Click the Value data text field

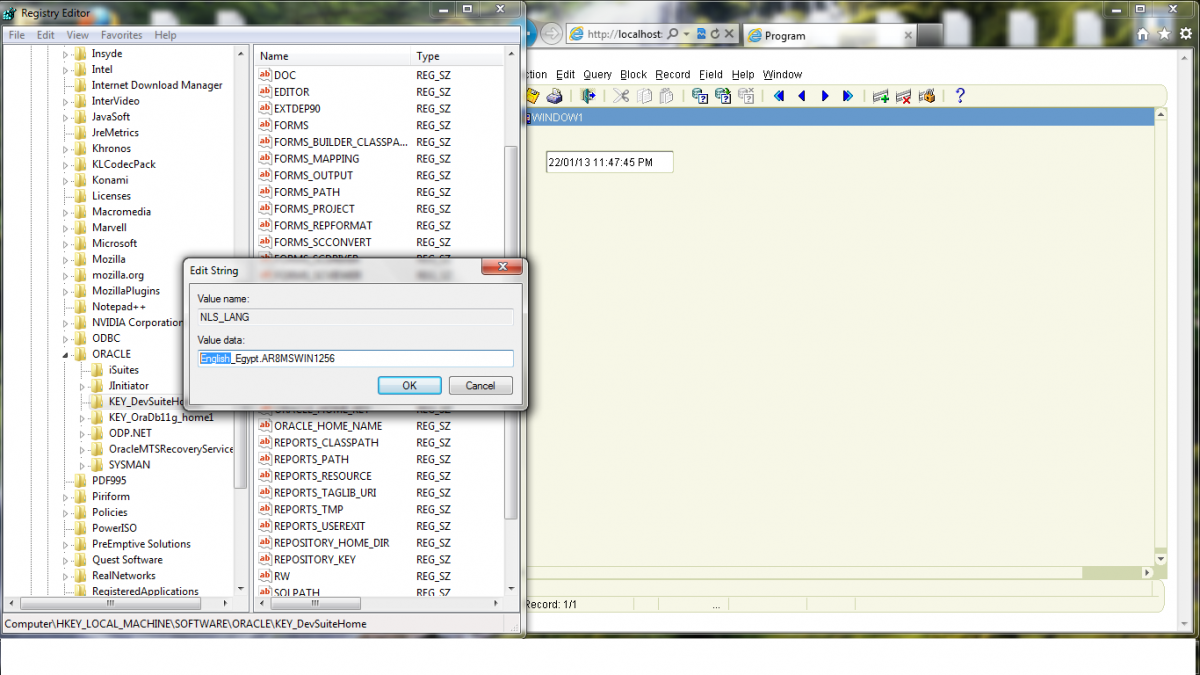click(355, 359)
